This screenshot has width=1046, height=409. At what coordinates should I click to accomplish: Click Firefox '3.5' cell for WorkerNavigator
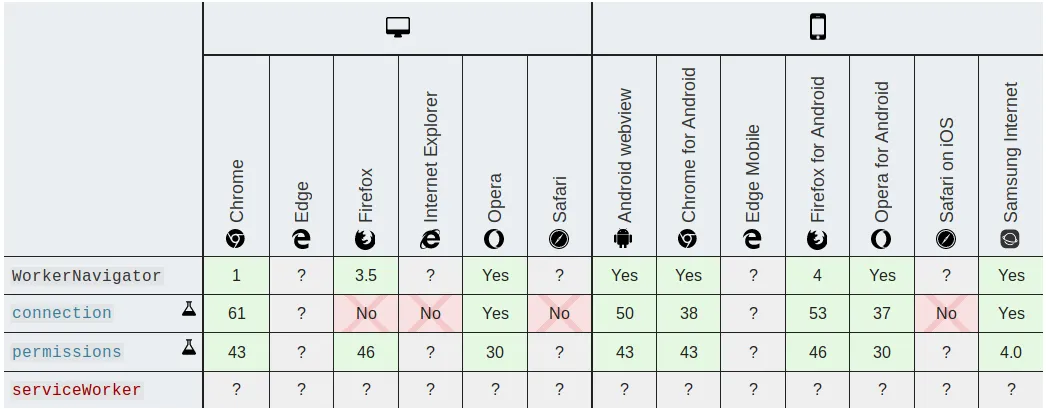[366, 276]
